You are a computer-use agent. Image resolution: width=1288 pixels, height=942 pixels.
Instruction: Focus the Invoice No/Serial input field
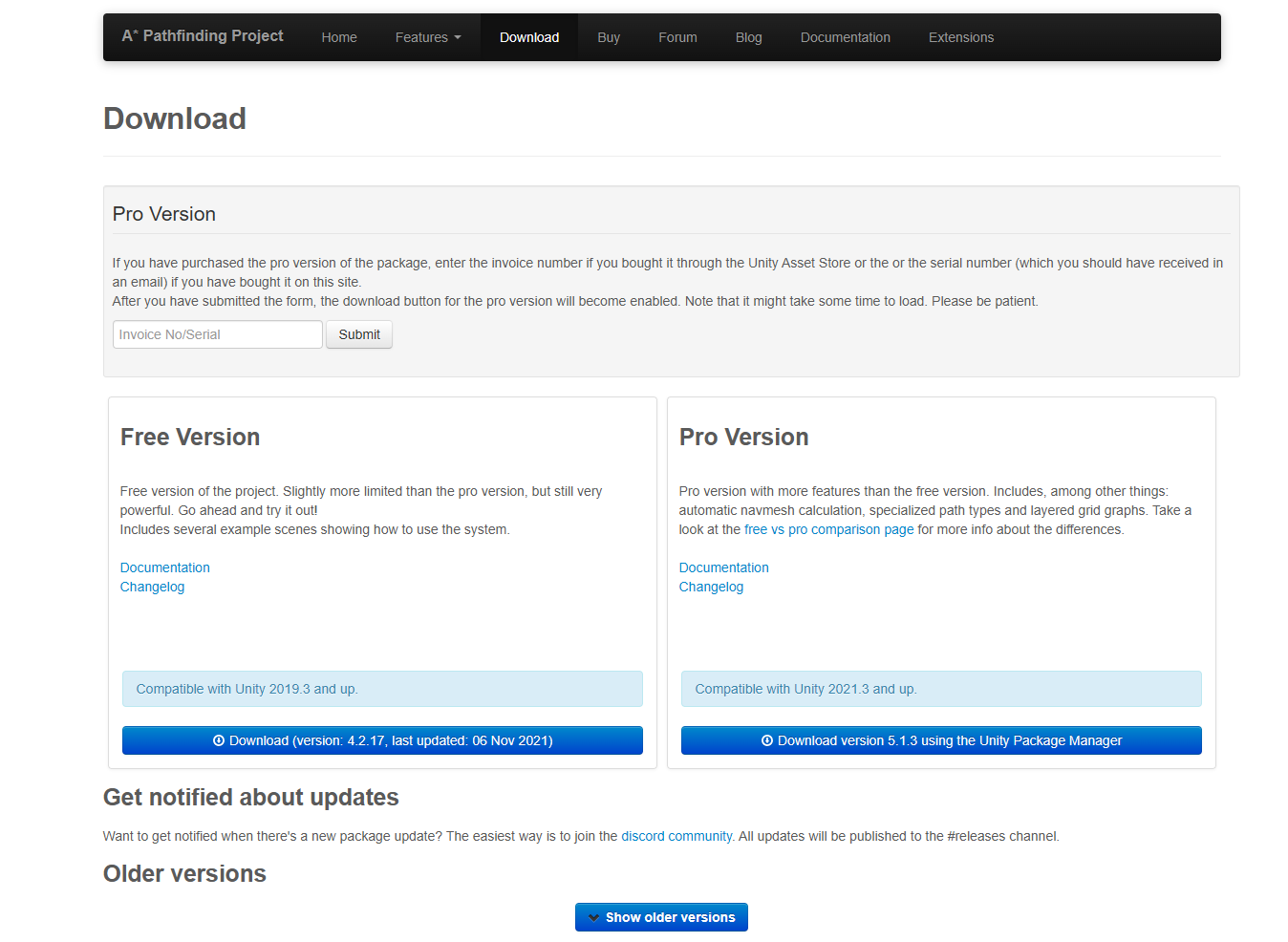218,334
